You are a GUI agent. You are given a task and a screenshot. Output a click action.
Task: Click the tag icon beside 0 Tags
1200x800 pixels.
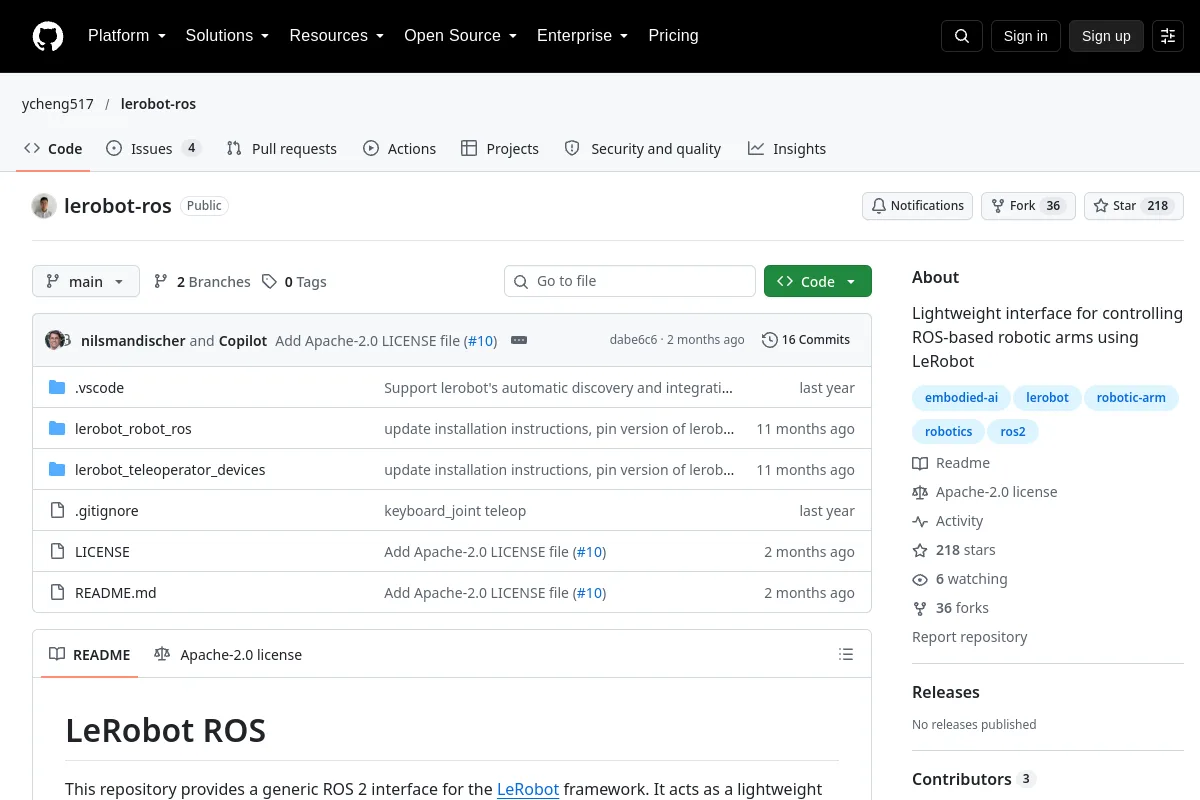click(269, 282)
